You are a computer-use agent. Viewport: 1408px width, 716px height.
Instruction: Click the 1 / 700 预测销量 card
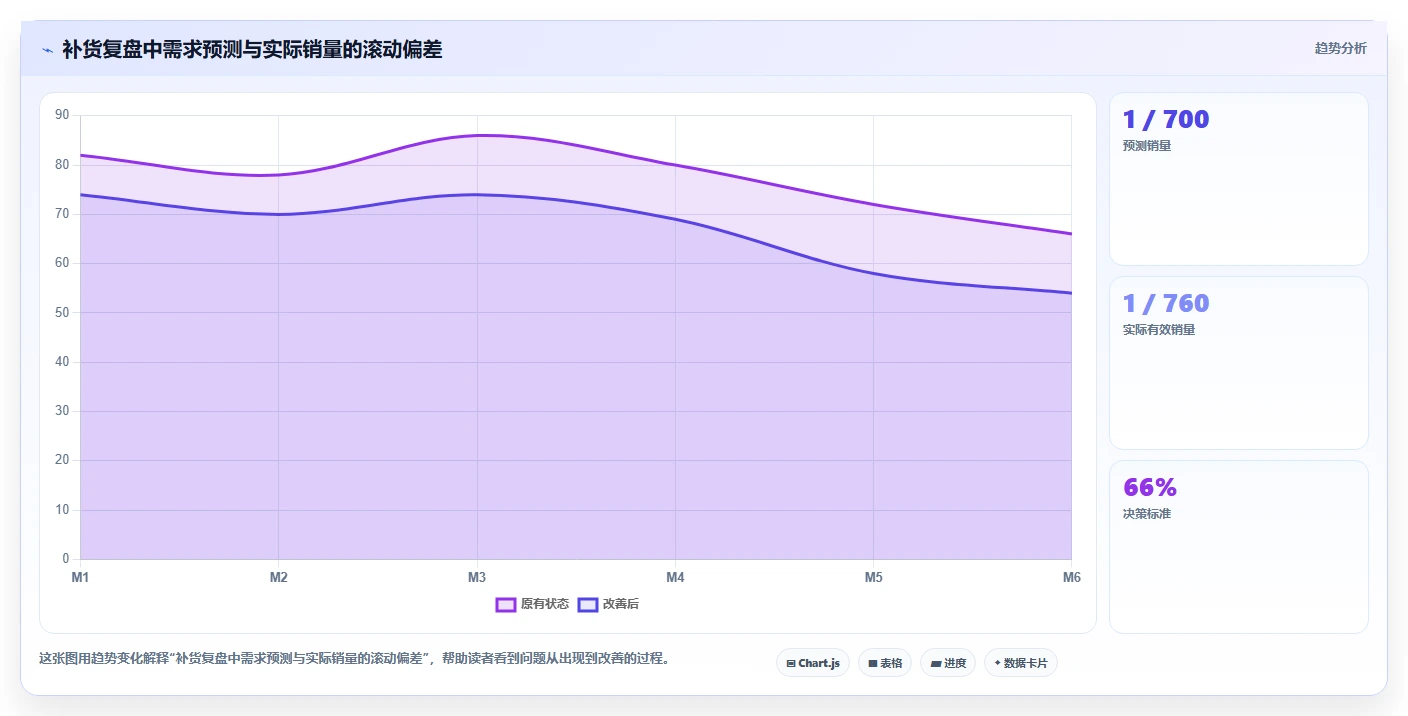[x=1239, y=179]
